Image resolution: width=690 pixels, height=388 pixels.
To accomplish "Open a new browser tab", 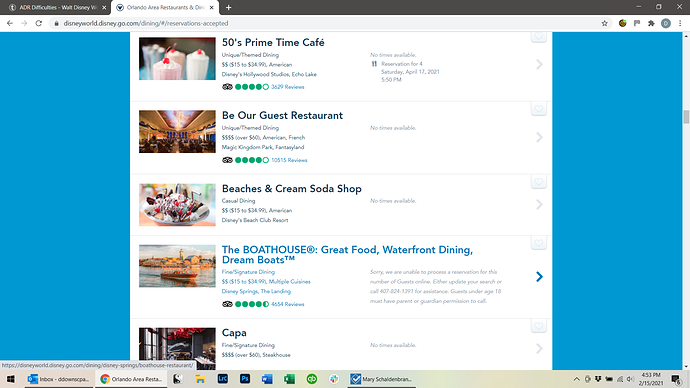I will (x=228, y=7).
